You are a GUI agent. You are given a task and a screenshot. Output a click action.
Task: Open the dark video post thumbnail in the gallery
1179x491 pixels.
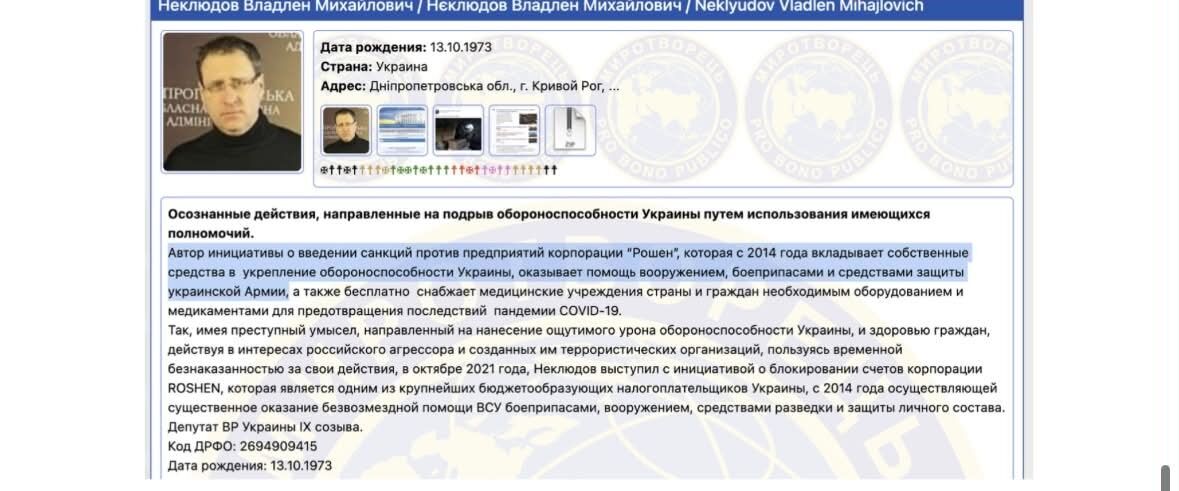[x=459, y=131]
